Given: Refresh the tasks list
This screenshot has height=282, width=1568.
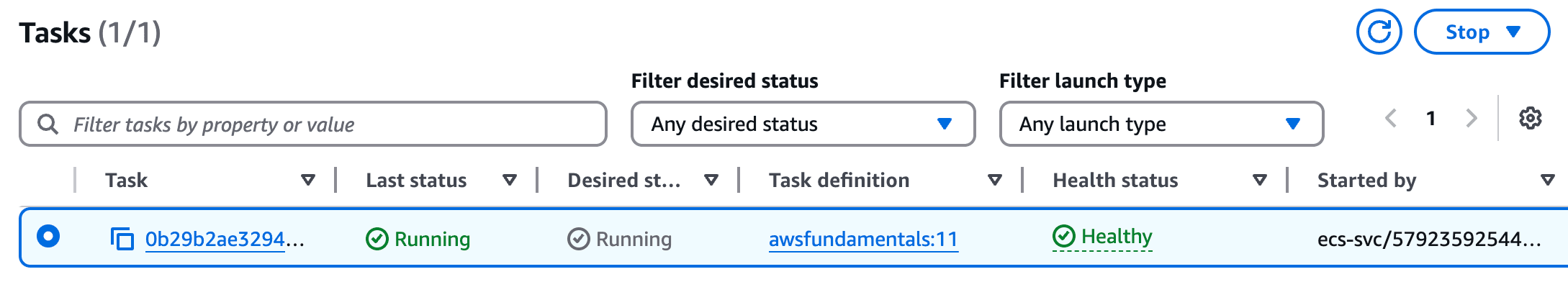Looking at the screenshot, I should click(x=1379, y=32).
